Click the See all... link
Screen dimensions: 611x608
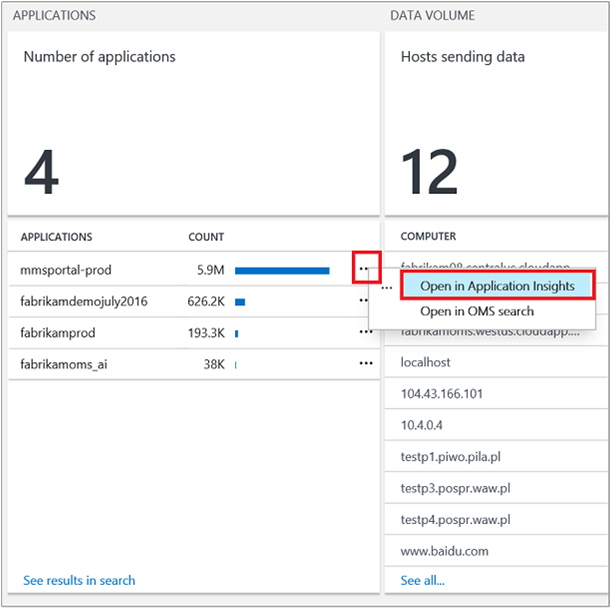[422, 580]
